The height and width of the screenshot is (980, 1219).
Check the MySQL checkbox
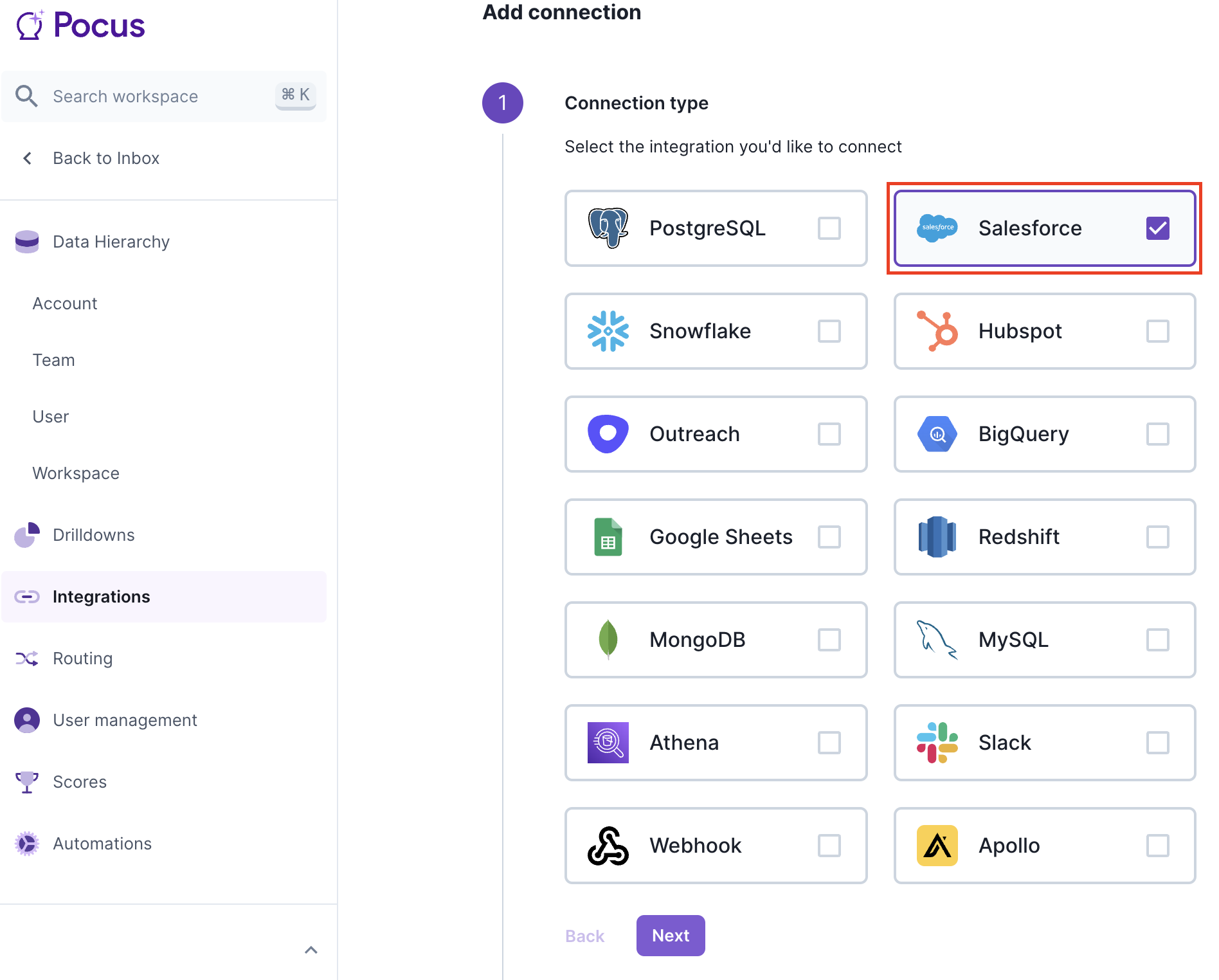(x=1158, y=640)
